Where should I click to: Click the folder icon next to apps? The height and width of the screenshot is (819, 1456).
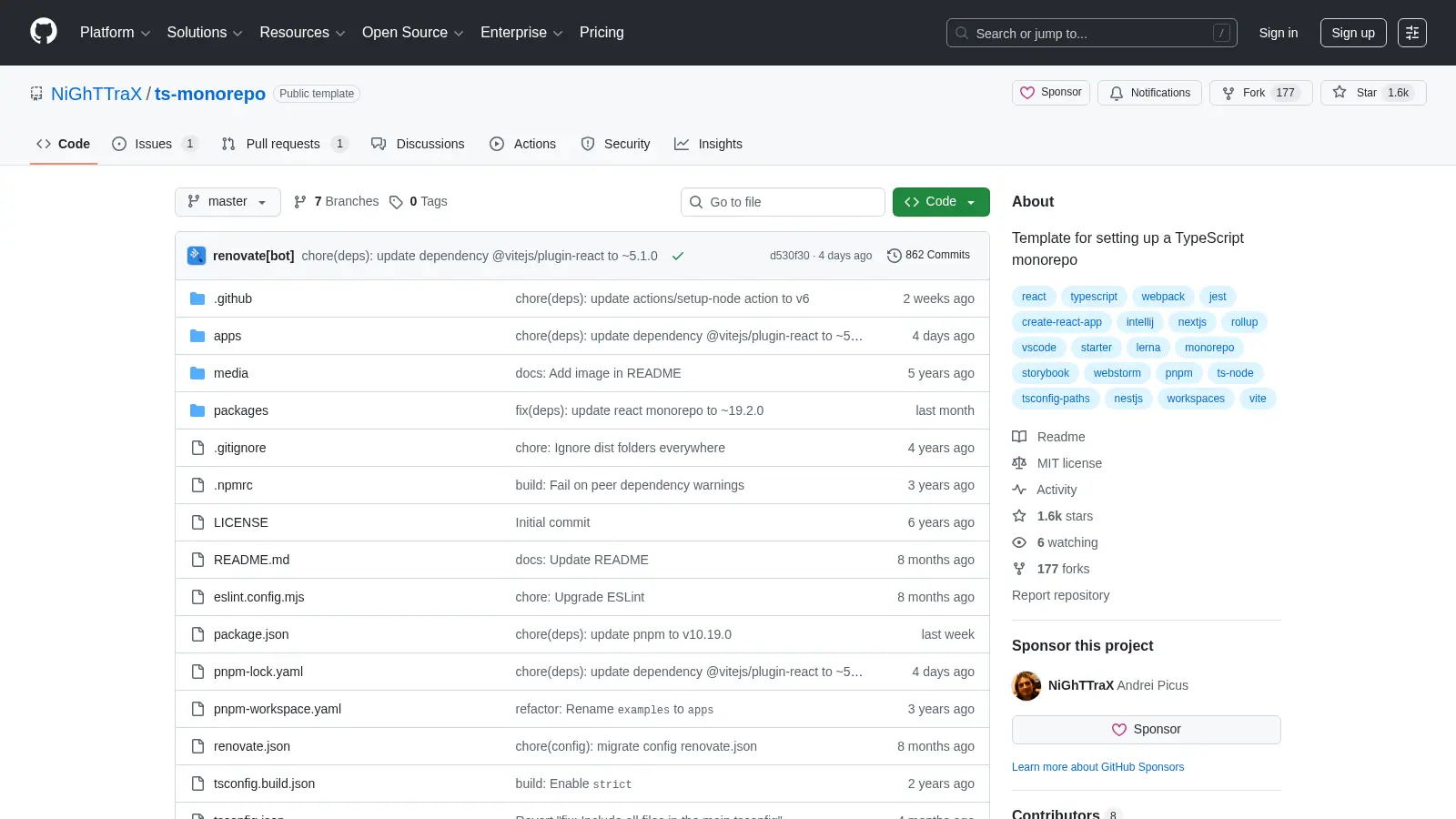(x=197, y=336)
